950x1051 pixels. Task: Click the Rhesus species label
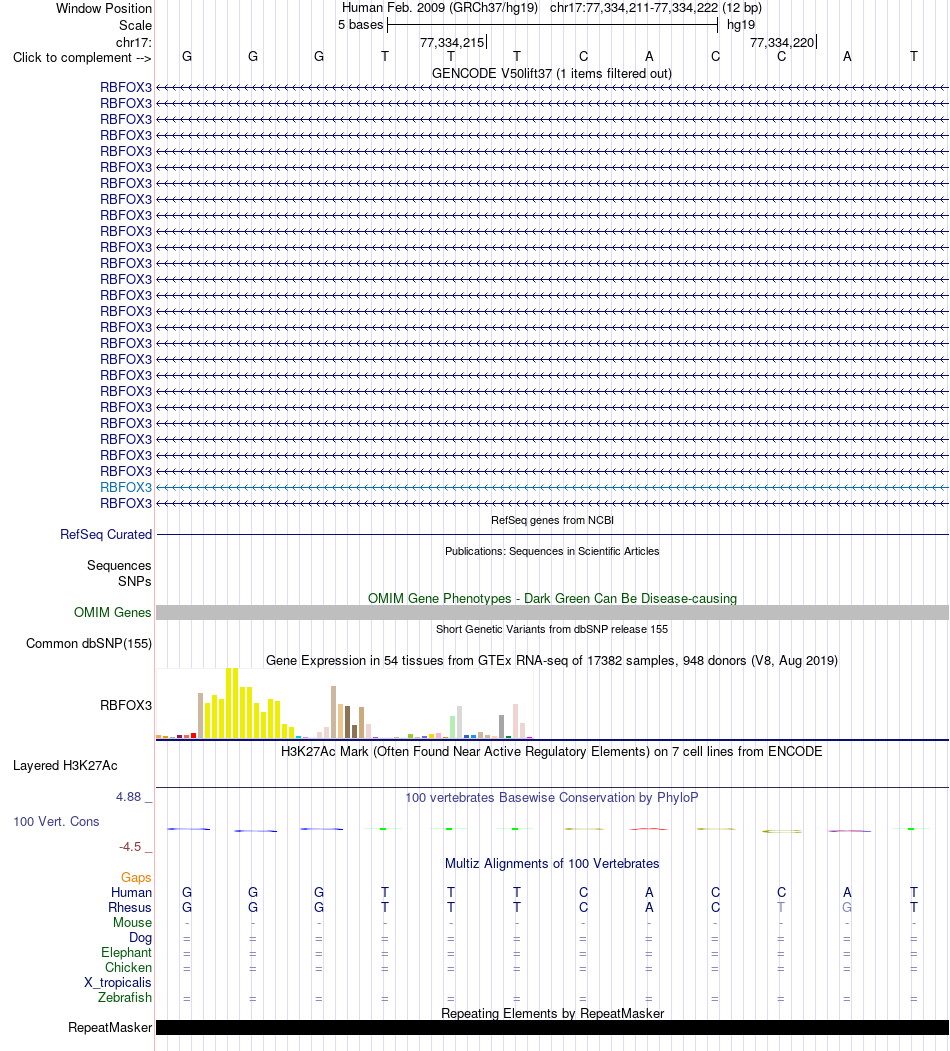tap(130, 908)
